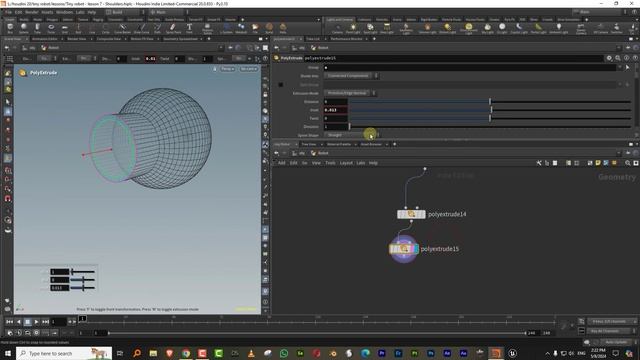
Task: Click the network editor find icon
Action: [x=628, y=163]
